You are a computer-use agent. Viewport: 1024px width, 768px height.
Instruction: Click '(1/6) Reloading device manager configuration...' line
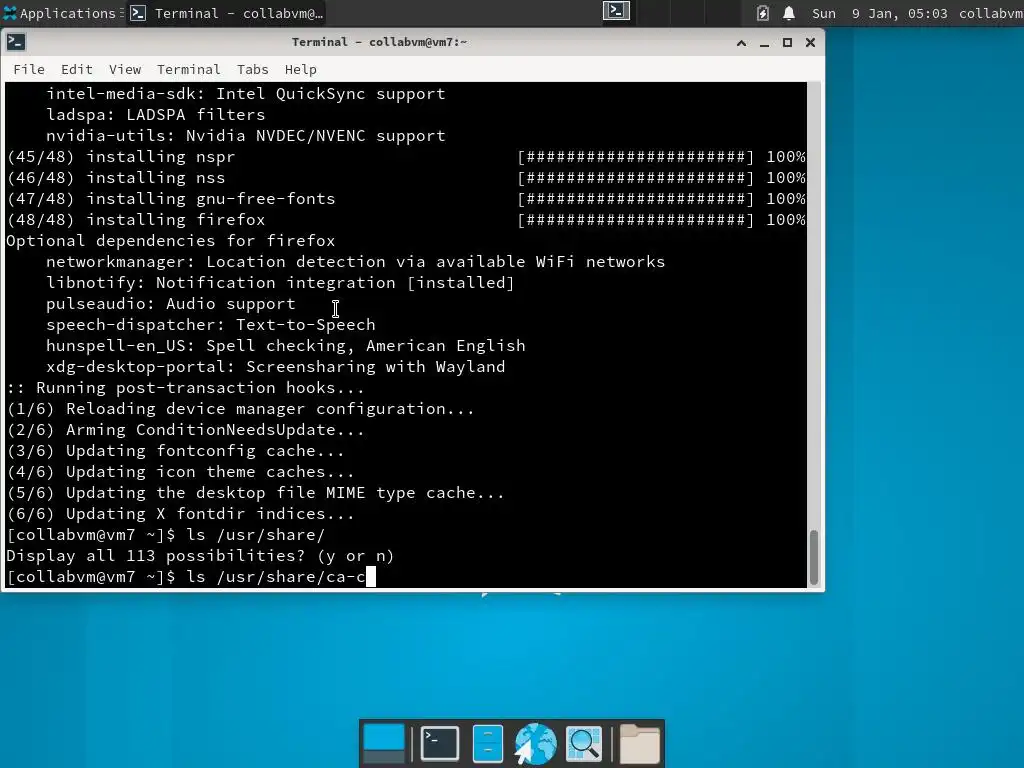click(x=240, y=409)
